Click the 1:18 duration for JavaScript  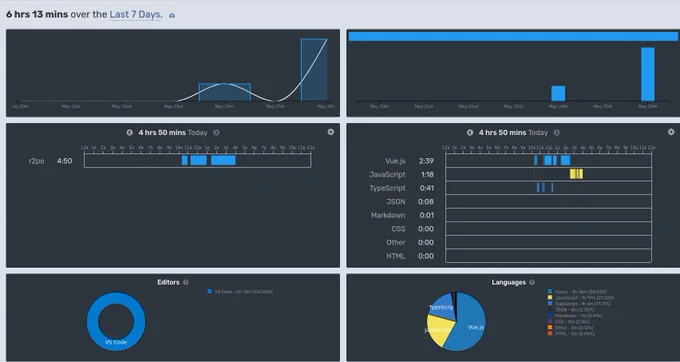[x=427, y=174]
